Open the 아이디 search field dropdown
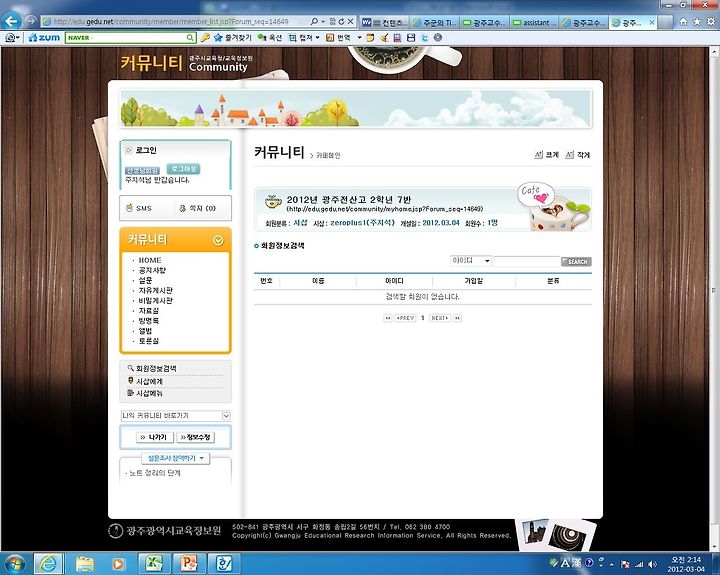This screenshot has height=575, width=720. click(487, 261)
